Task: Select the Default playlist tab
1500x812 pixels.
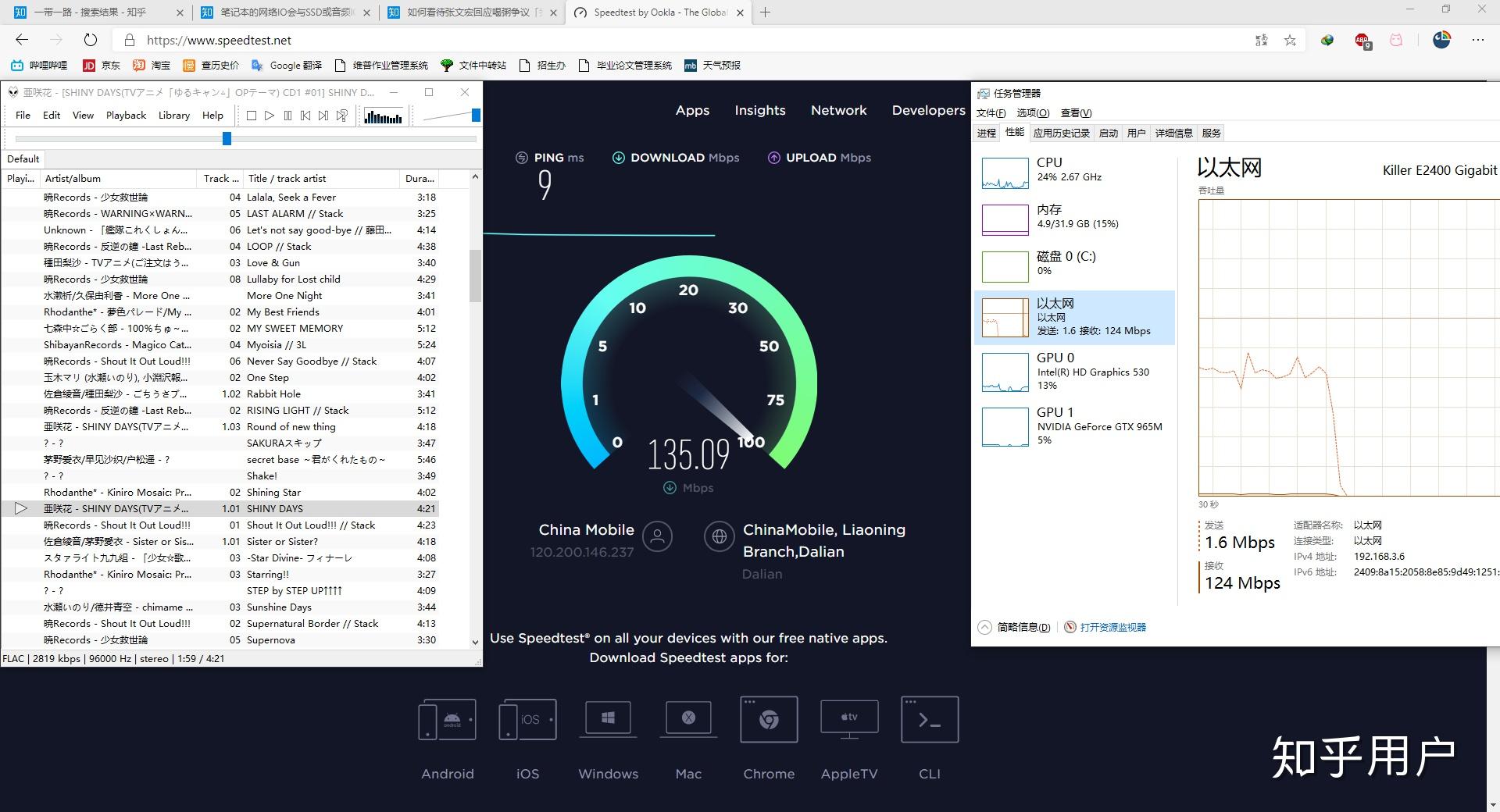Action: 23,158
